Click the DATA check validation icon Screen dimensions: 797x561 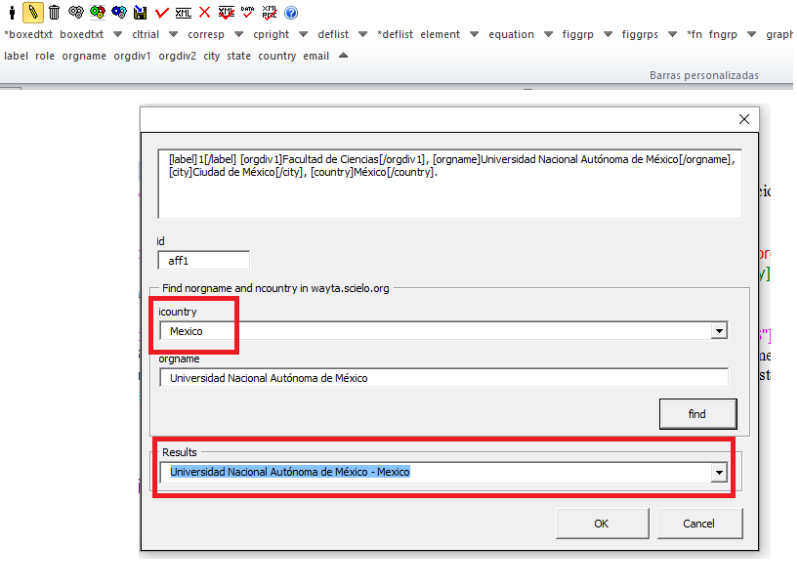click(248, 13)
